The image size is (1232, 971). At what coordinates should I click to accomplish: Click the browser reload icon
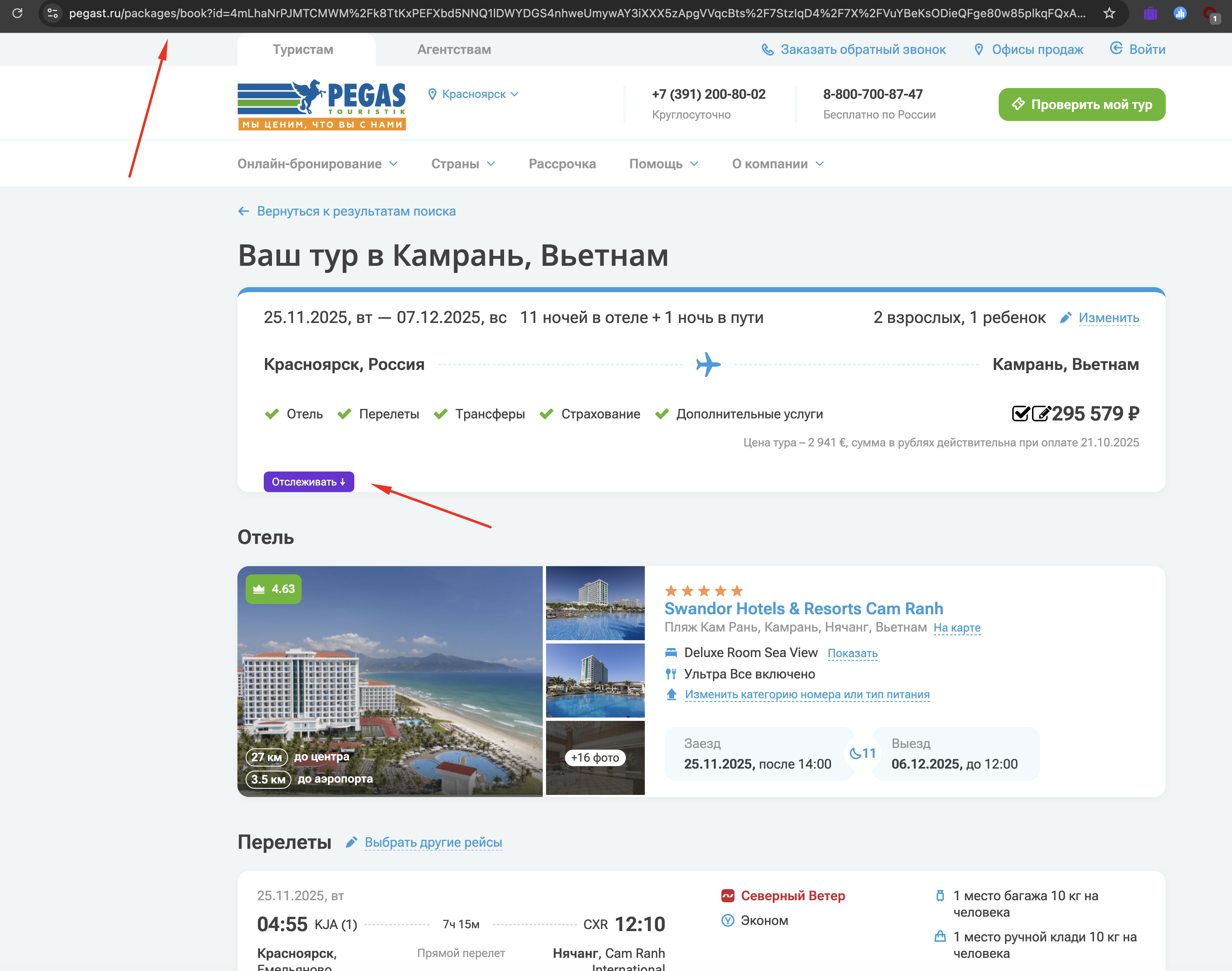pyautogui.click(x=18, y=12)
